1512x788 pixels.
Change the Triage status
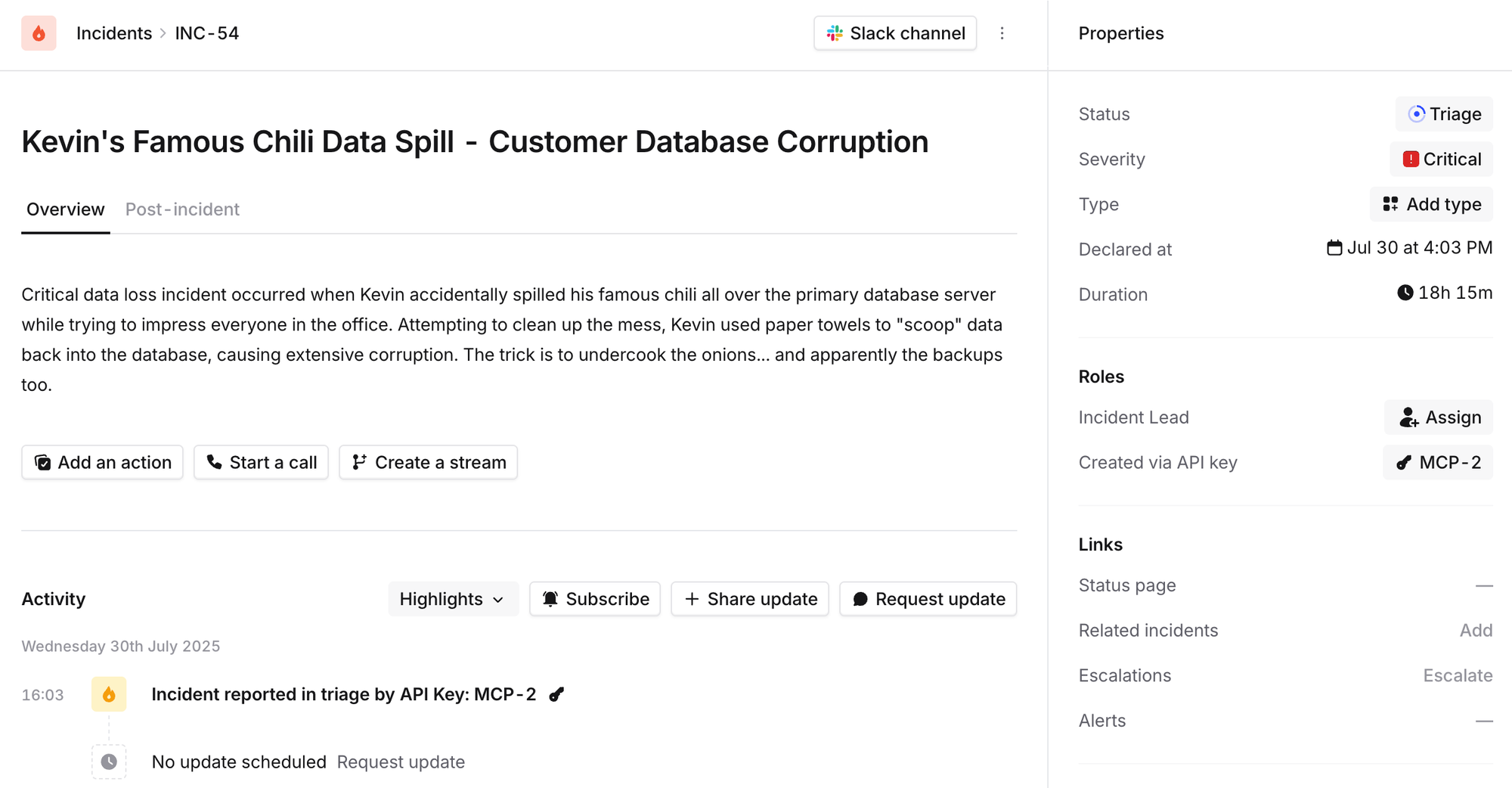click(1444, 114)
